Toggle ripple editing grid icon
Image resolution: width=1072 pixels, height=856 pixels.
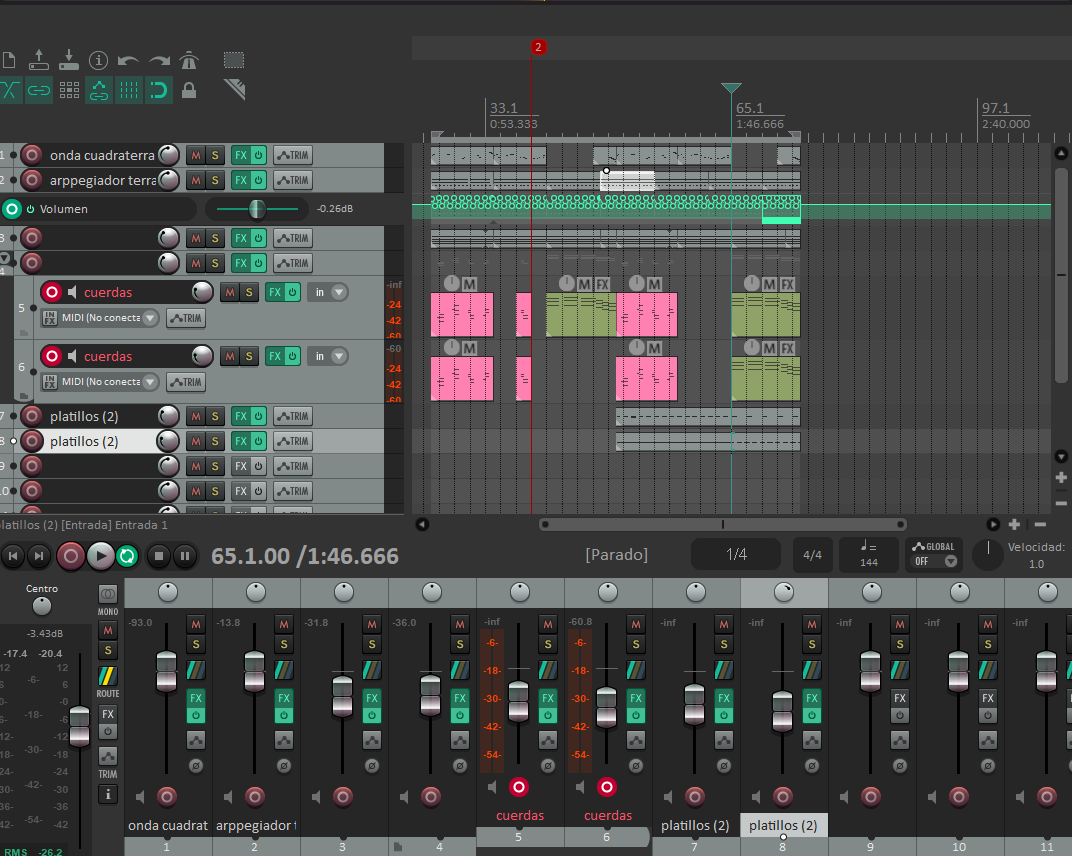[69, 90]
